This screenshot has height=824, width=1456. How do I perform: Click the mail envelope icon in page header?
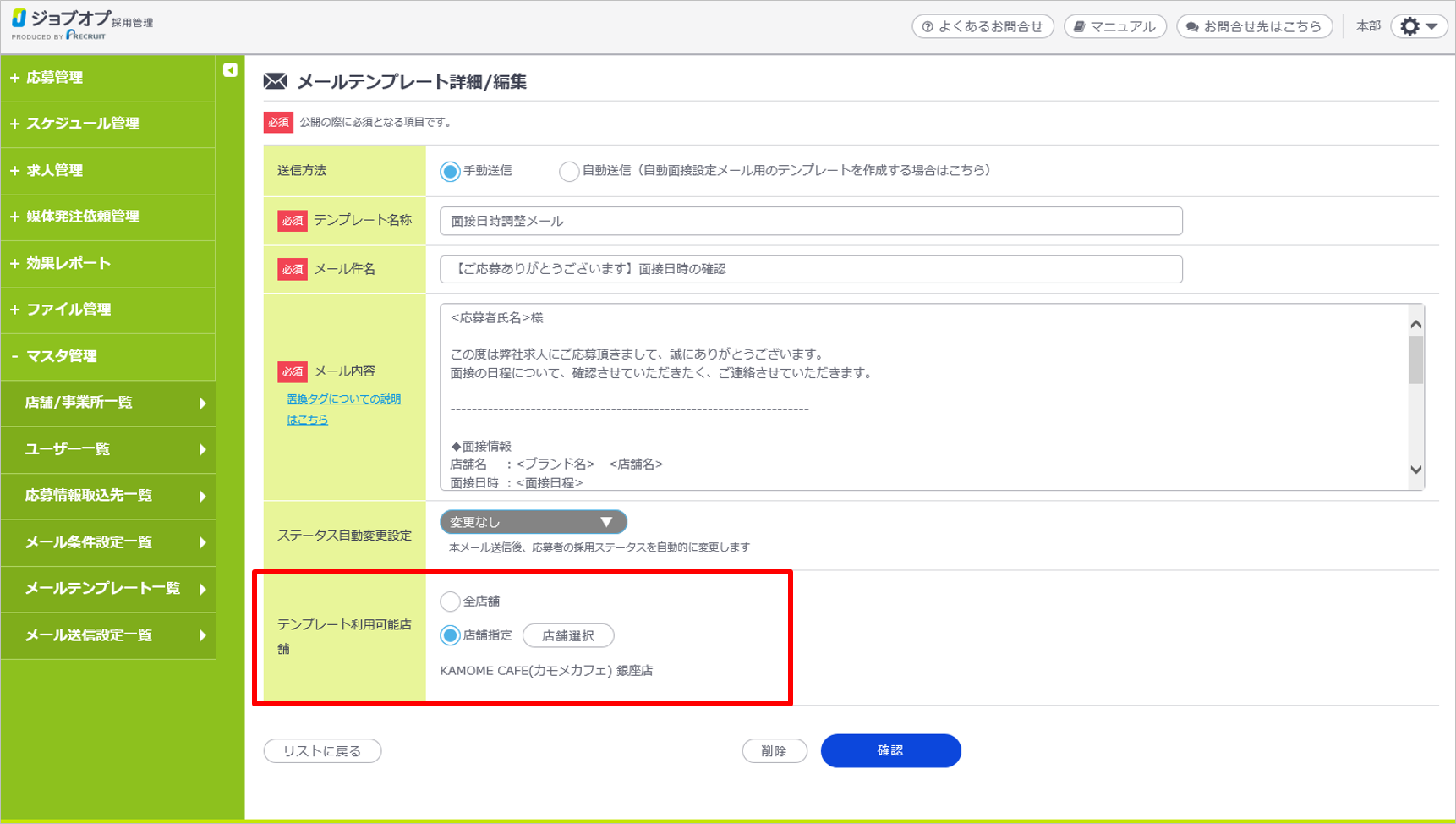coord(275,81)
